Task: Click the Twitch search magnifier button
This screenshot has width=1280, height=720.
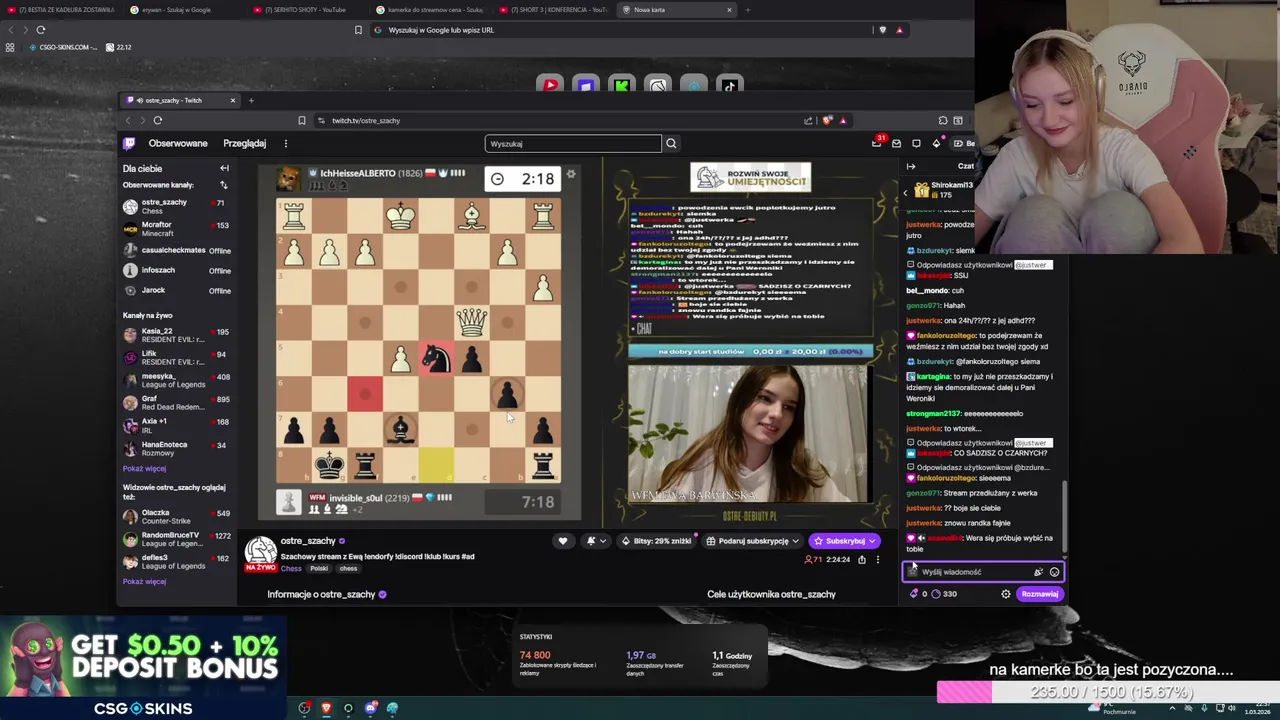Action: tap(671, 143)
